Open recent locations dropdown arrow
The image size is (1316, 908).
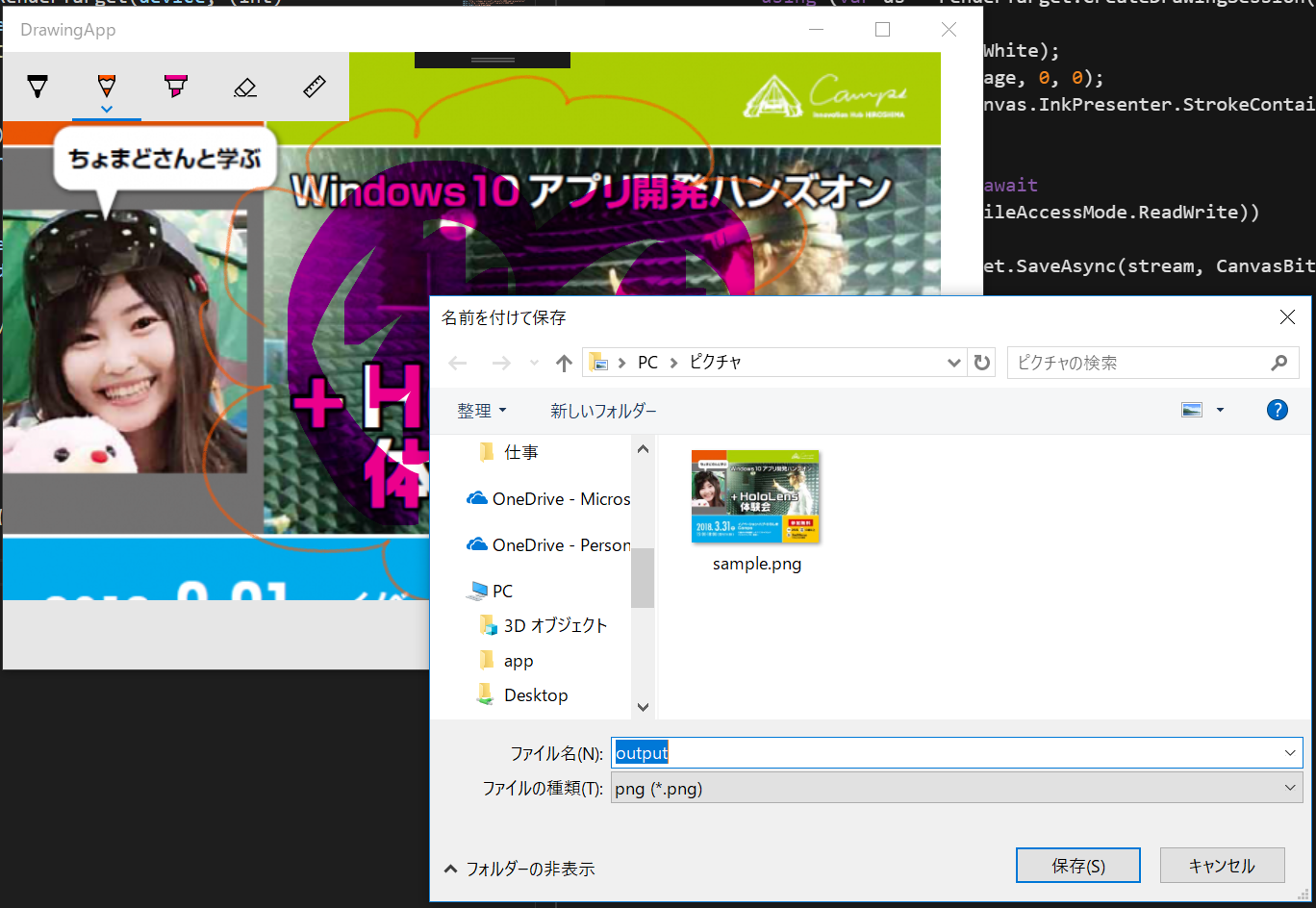pos(535,363)
